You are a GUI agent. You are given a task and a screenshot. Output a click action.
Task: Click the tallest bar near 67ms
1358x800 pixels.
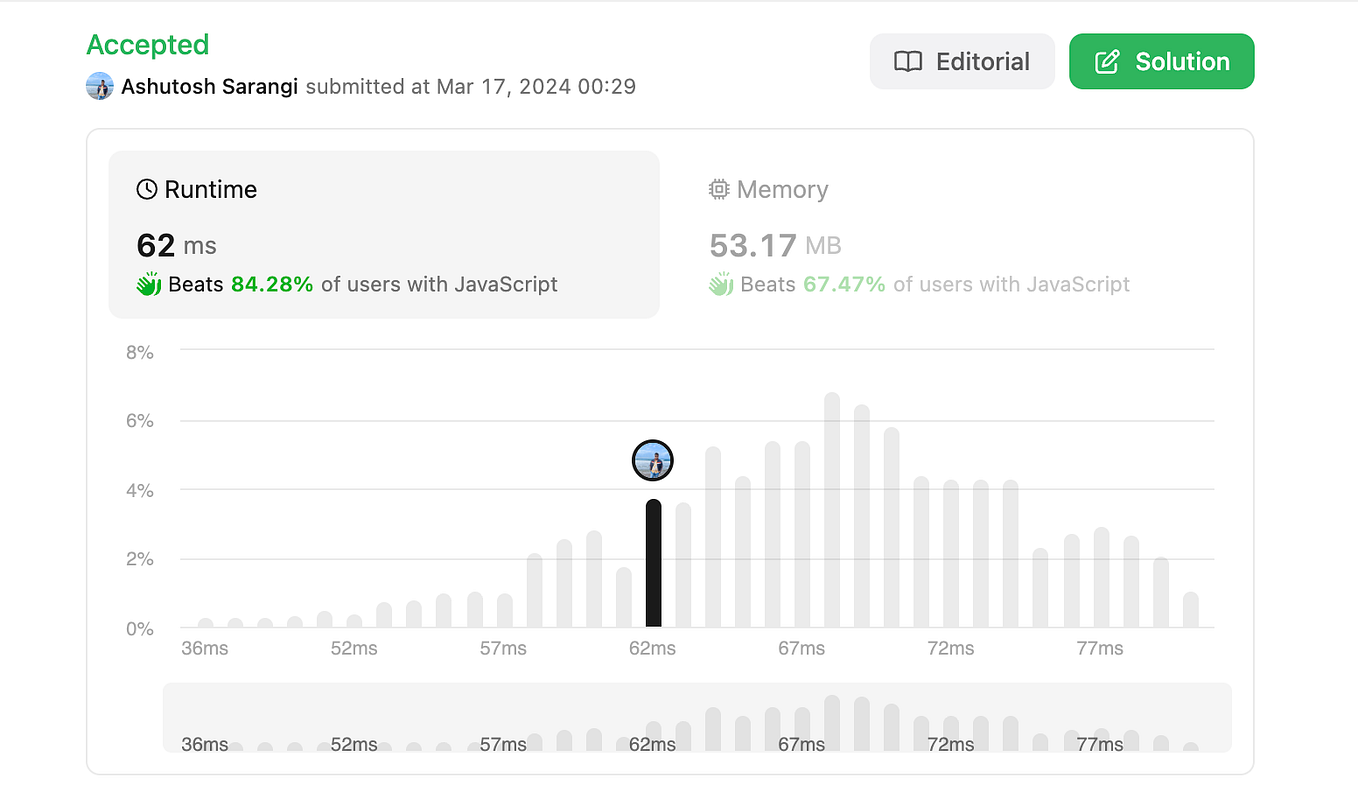click(x=831, y=510)
